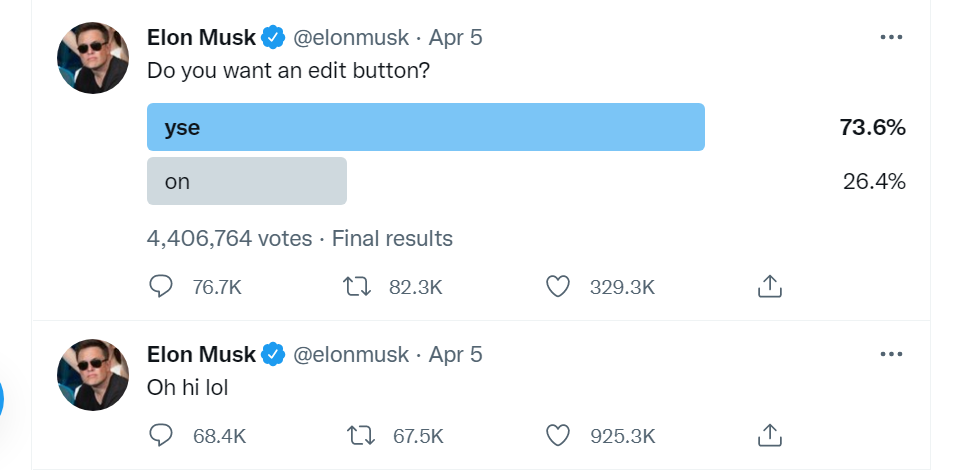Viewport: 964px width, 470px height.
Task: Click the "on" poll result bar
Action: pos(247,181)
